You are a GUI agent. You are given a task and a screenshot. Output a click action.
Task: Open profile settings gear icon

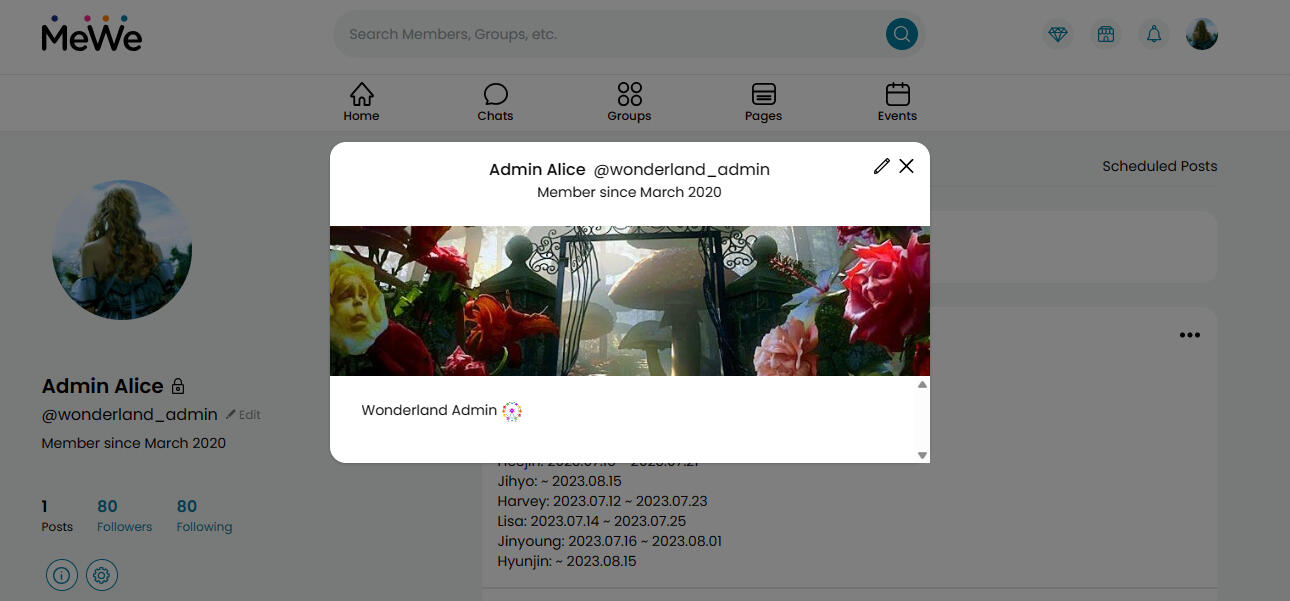coord(102,575)
